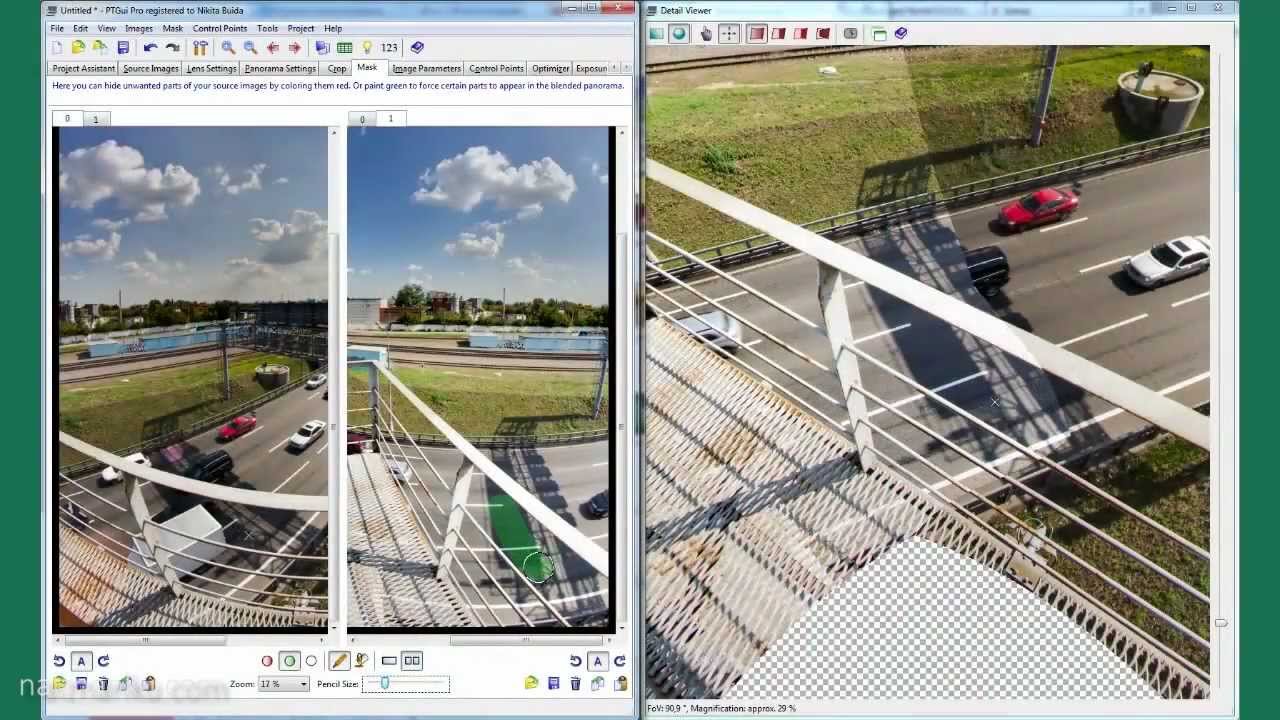Open the Images menu
Screen dimensions: 1280x720
(139, 28)
